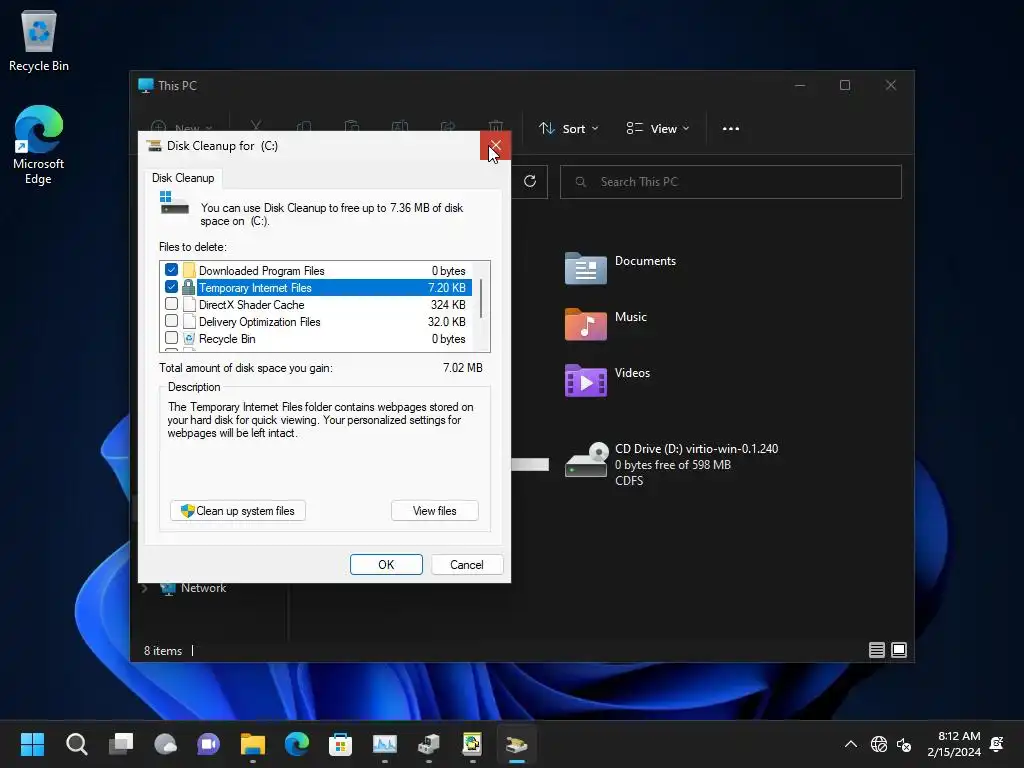Open notifications icon in tray

(x=997, y=744)
